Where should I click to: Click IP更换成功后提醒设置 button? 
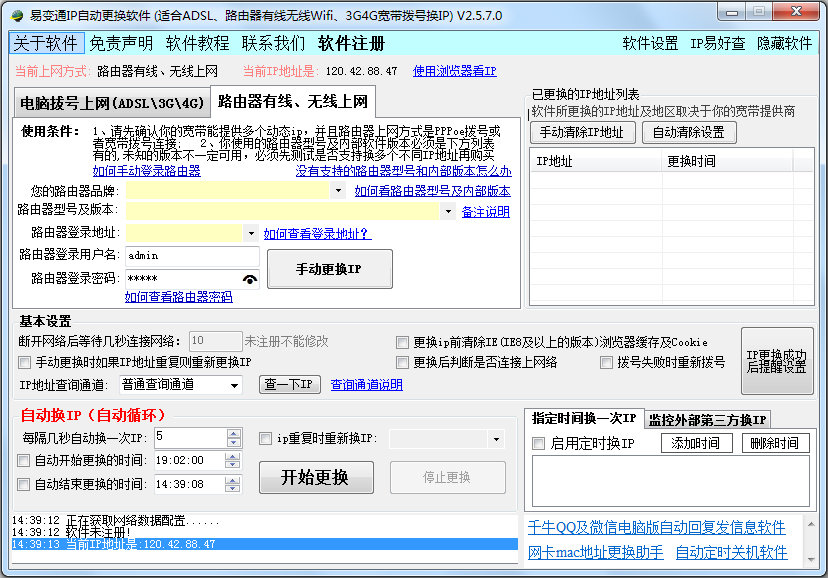pyautogui.click(x=777, y=361)
